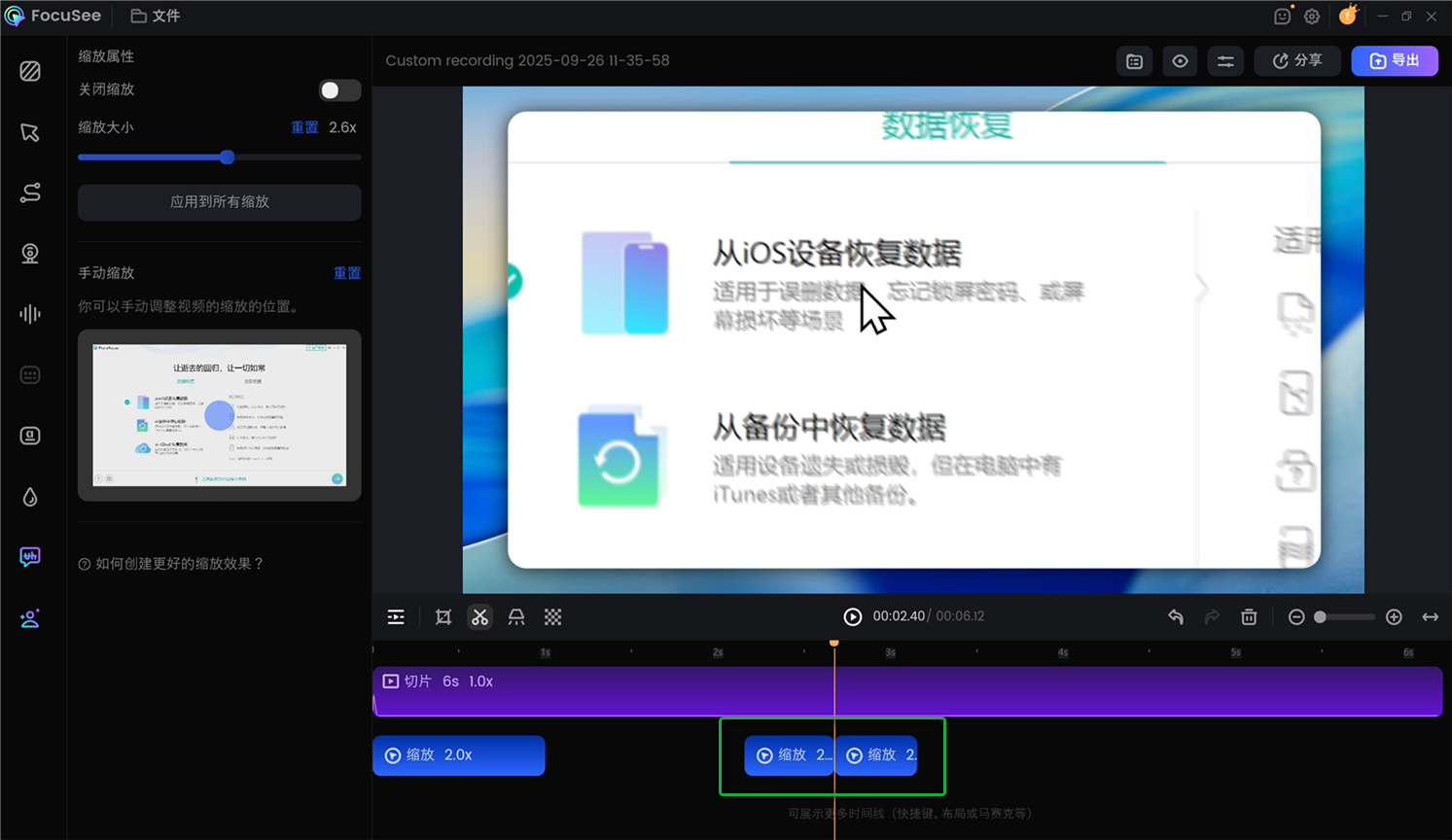Click the 导出 export button
Viewport: 1452px width, 840px height.
click(1395, 60)
